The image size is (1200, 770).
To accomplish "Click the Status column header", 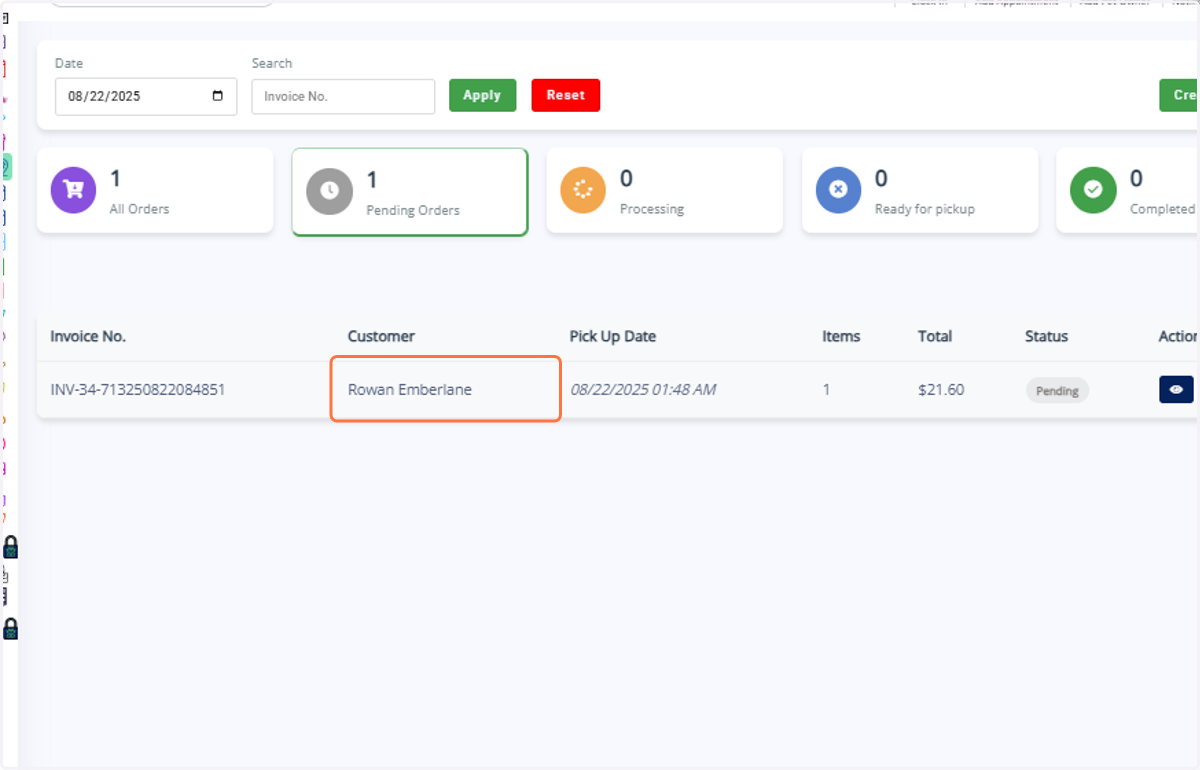I will (1047, 336).
